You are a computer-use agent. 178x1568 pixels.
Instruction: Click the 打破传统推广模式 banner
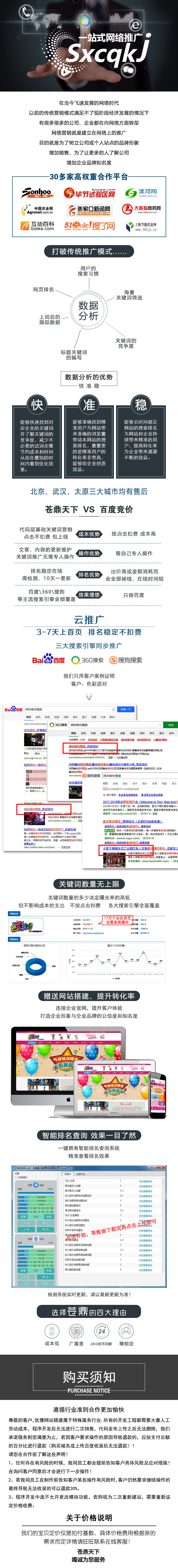click(x=89, y=251)
